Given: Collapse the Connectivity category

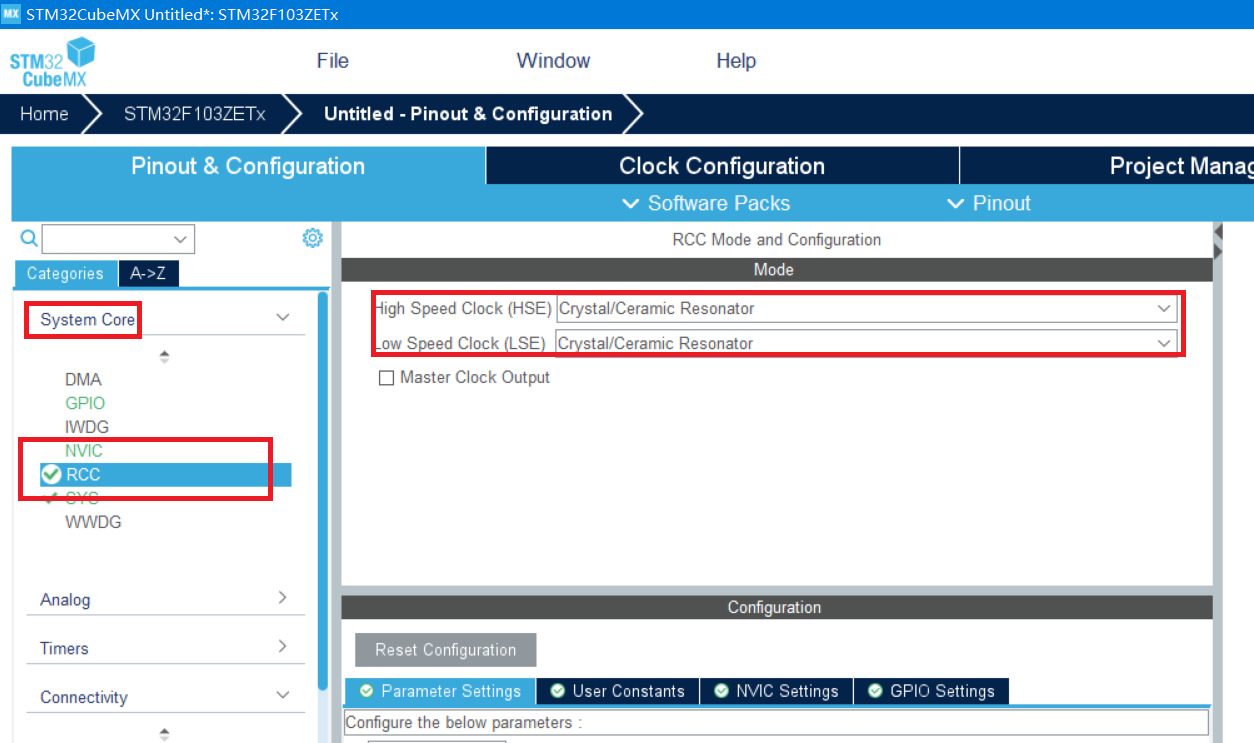Looking at the screenshot, I should (283, 695).
